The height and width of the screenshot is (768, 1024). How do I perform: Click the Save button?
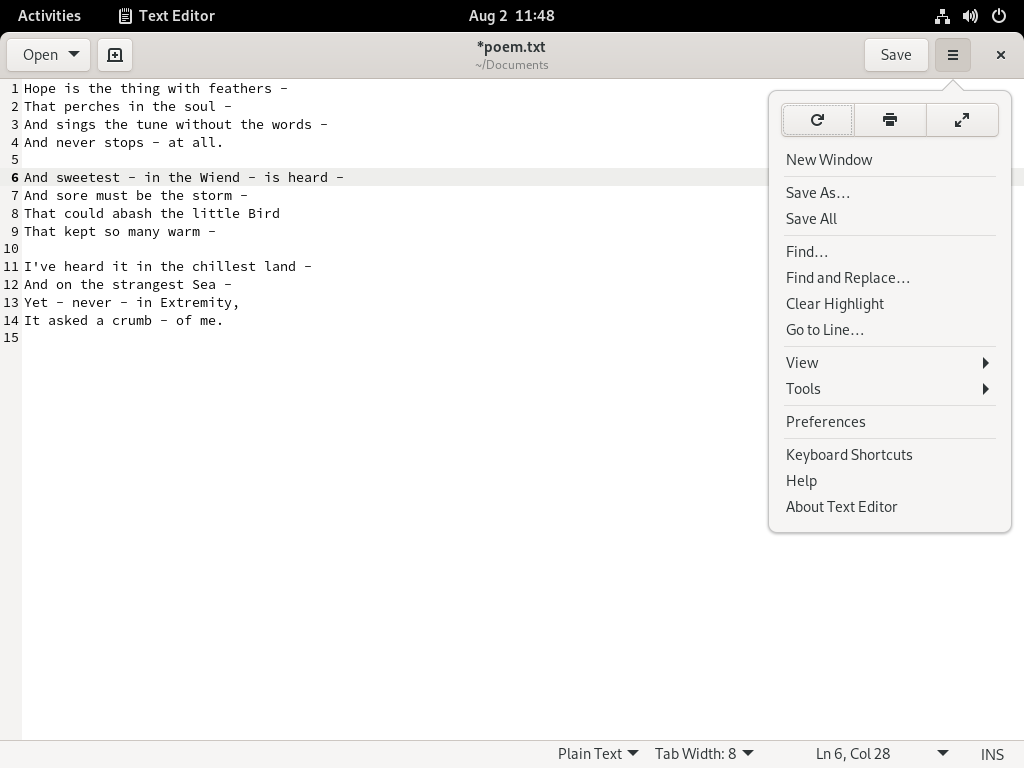896,55
